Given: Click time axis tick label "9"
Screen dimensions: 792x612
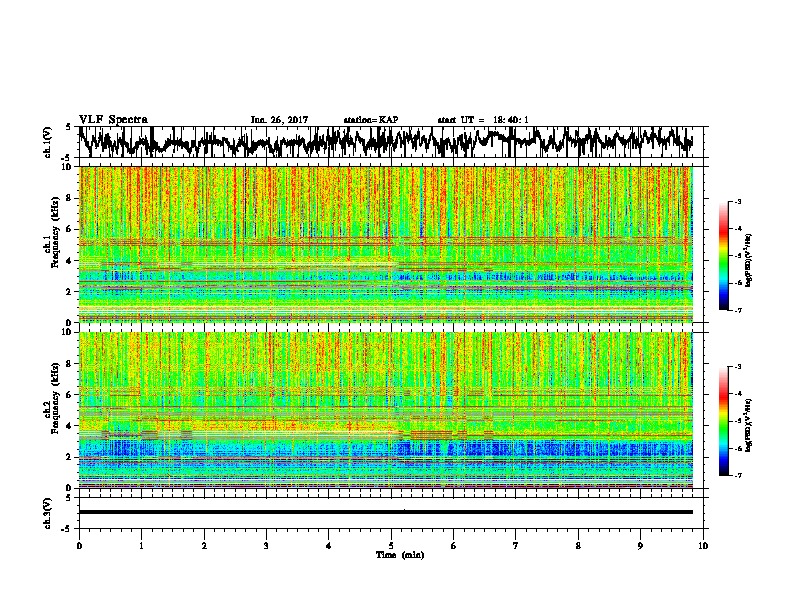Looking at the screenshot, I should coord(641,546).
